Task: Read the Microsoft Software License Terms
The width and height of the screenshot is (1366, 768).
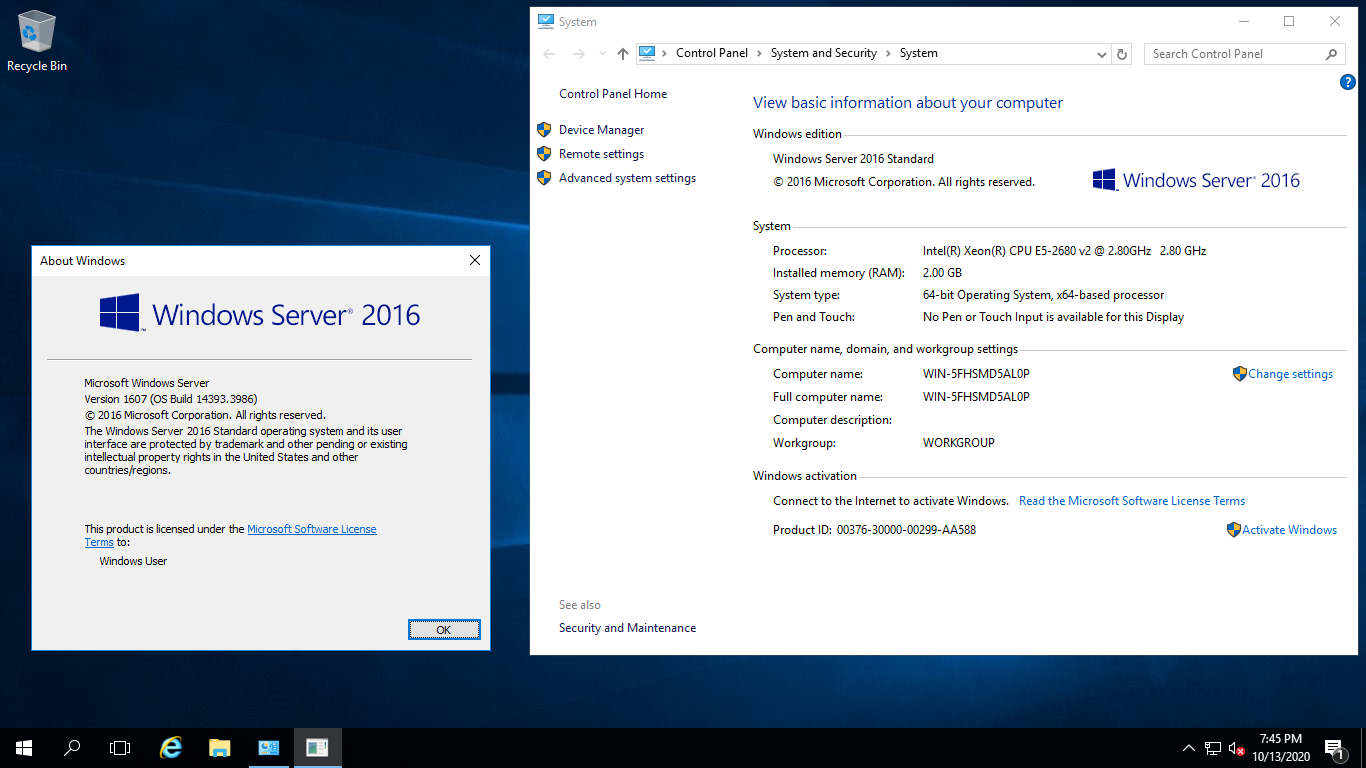Action: (x=1132, y=501)
